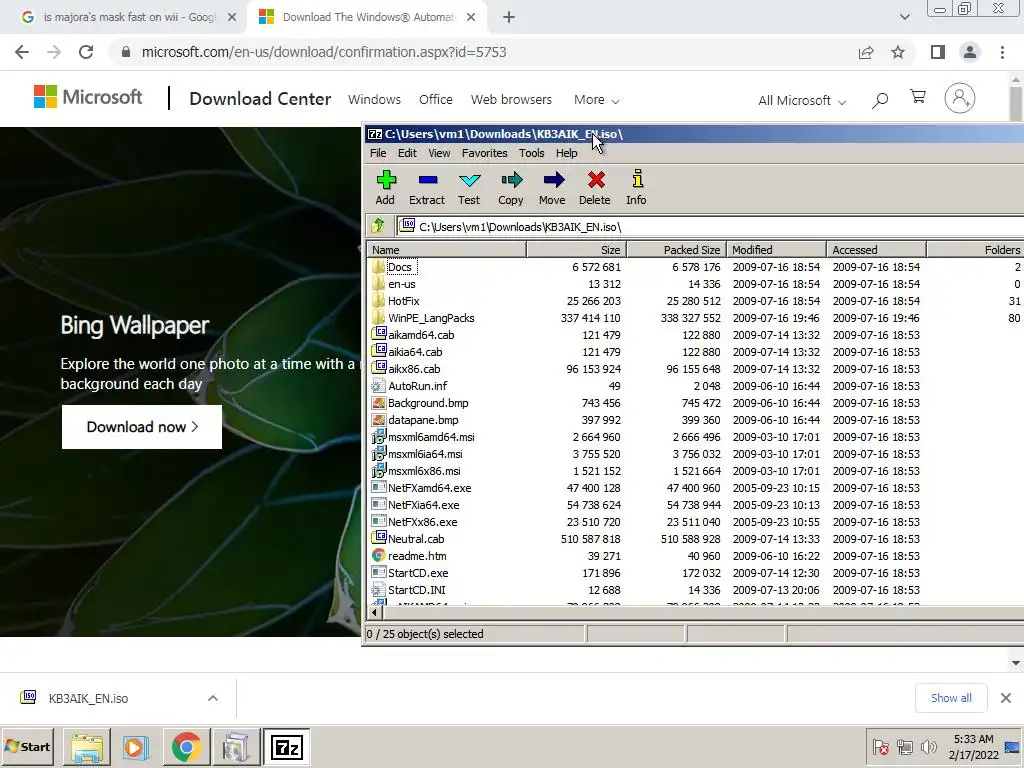
Task: Click the Copy toolbar button
Action: pyautogui.click(x=511, y=187)
